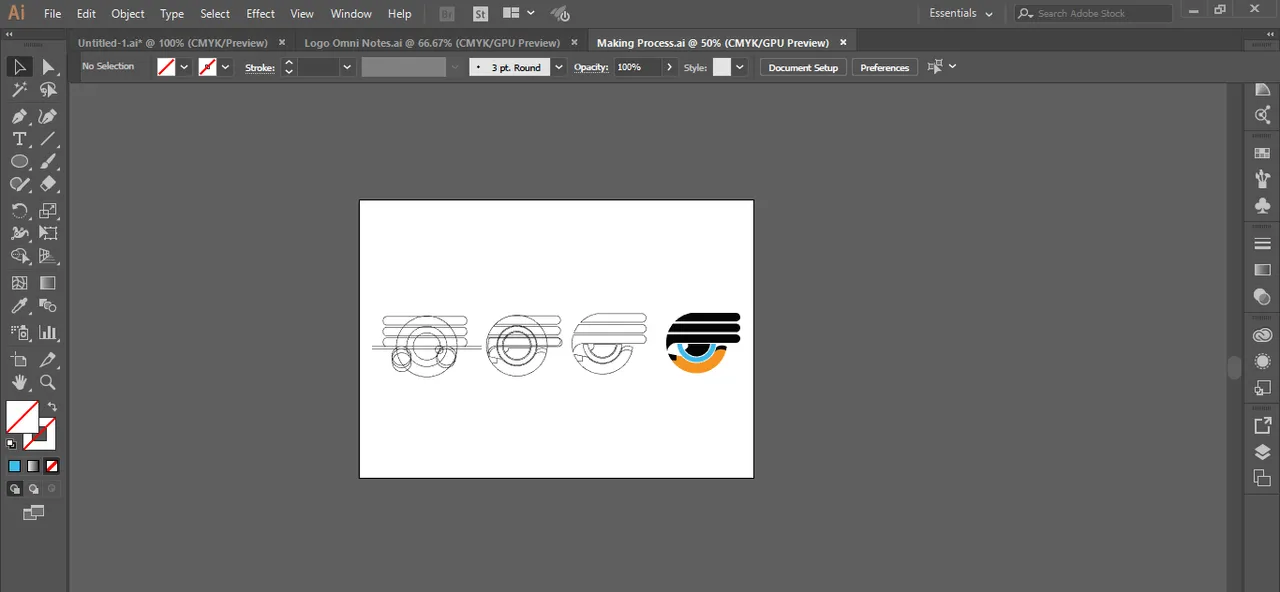The width and height of the screenshot is (1280, 592).
Task: Open the Window menu
Action: tap(351, 14)
